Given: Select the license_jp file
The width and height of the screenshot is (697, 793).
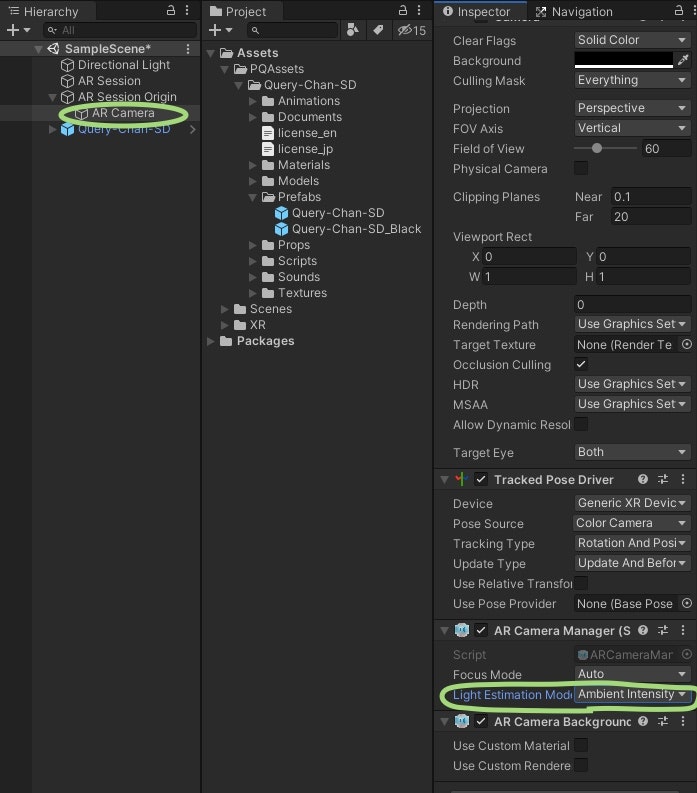Looking at the screenshot, I should tap(305, 149).
